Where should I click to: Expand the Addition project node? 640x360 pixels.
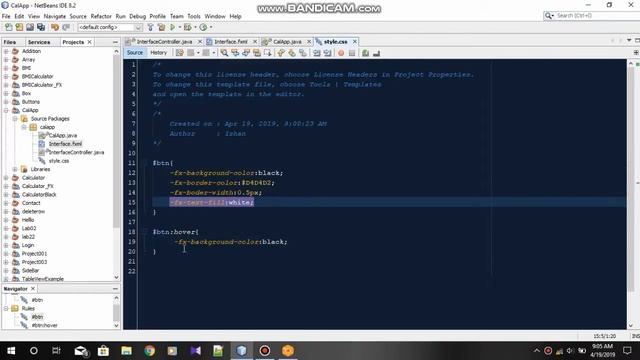pyautogui.click(x=6, y=51)
